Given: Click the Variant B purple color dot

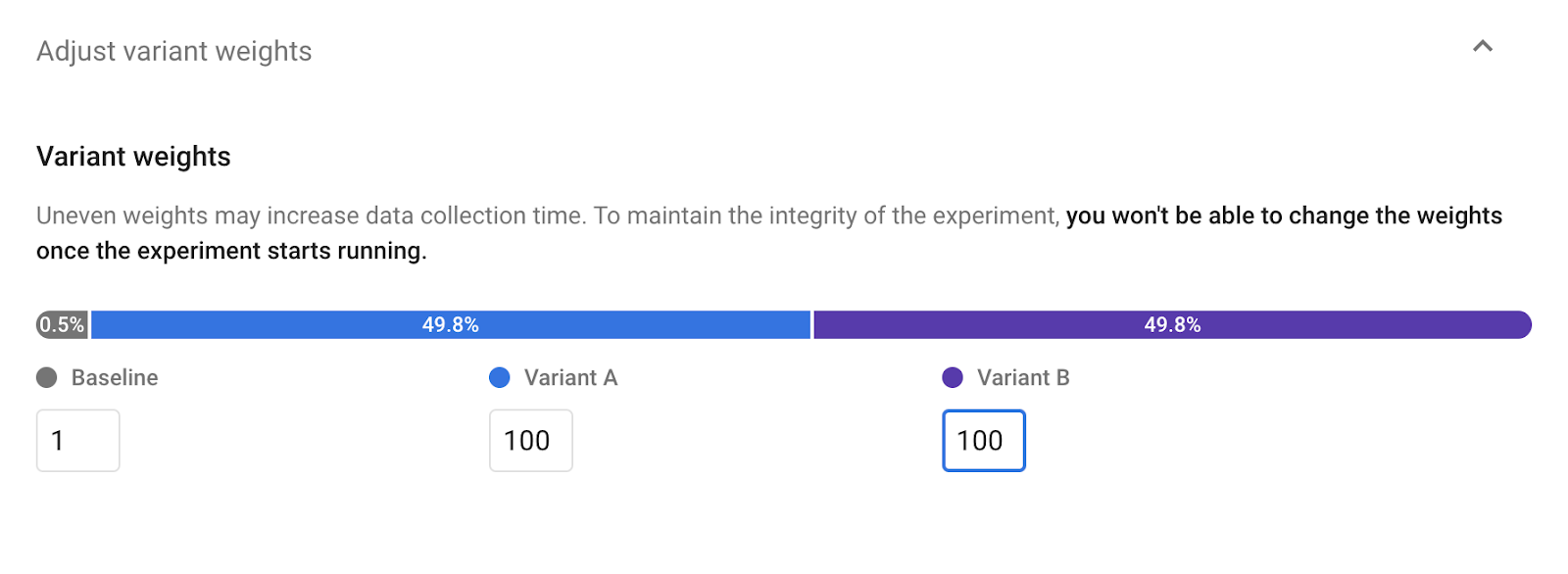Looking at the screenshot, I should [953, 376].
